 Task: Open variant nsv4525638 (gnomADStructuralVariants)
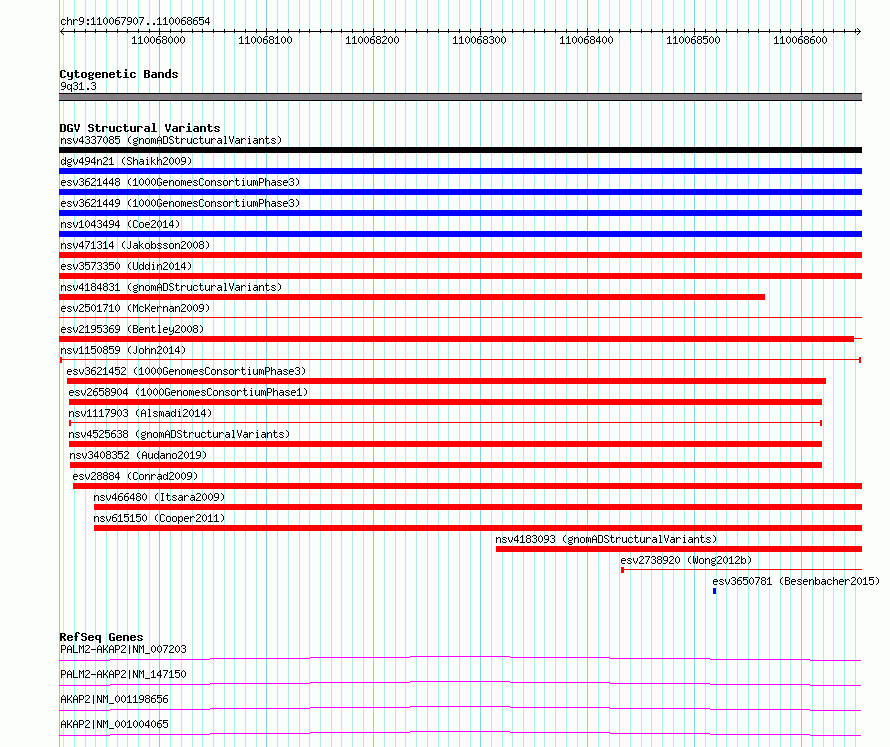pos(179,434)
